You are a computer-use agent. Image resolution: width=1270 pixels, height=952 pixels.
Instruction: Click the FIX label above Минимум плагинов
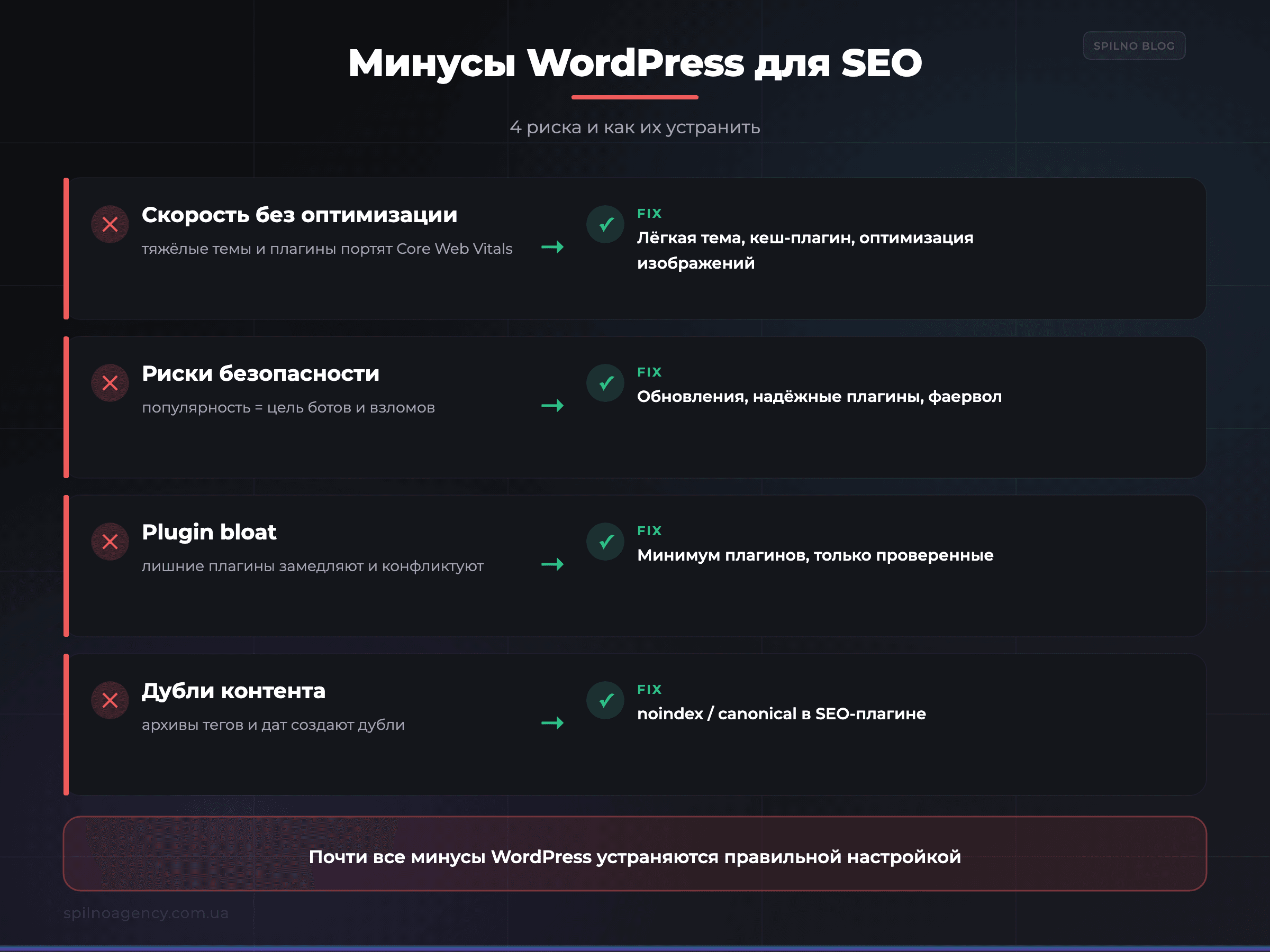click(649, 532)
